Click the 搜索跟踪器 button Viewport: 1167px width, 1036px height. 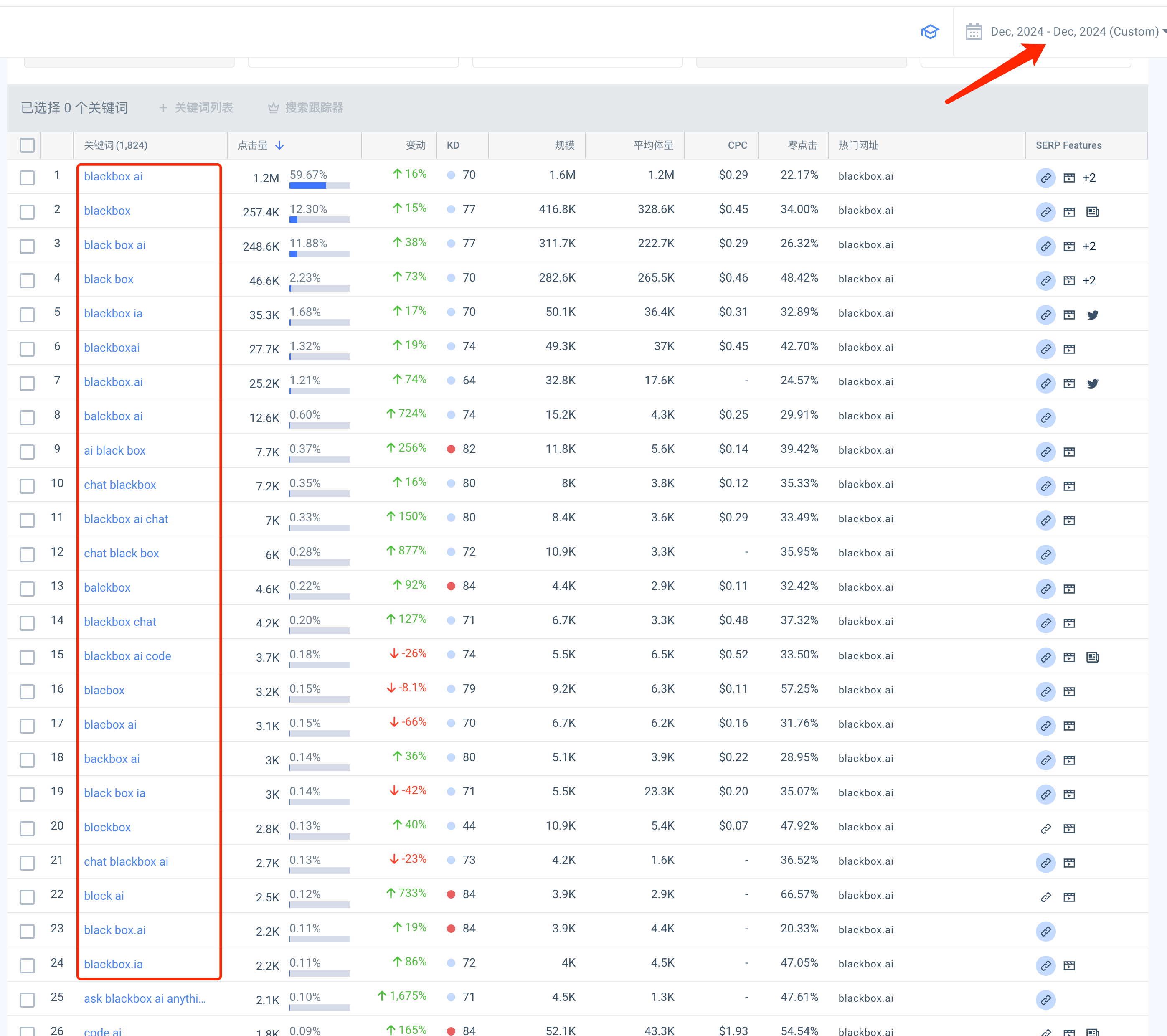coord(305,108)
